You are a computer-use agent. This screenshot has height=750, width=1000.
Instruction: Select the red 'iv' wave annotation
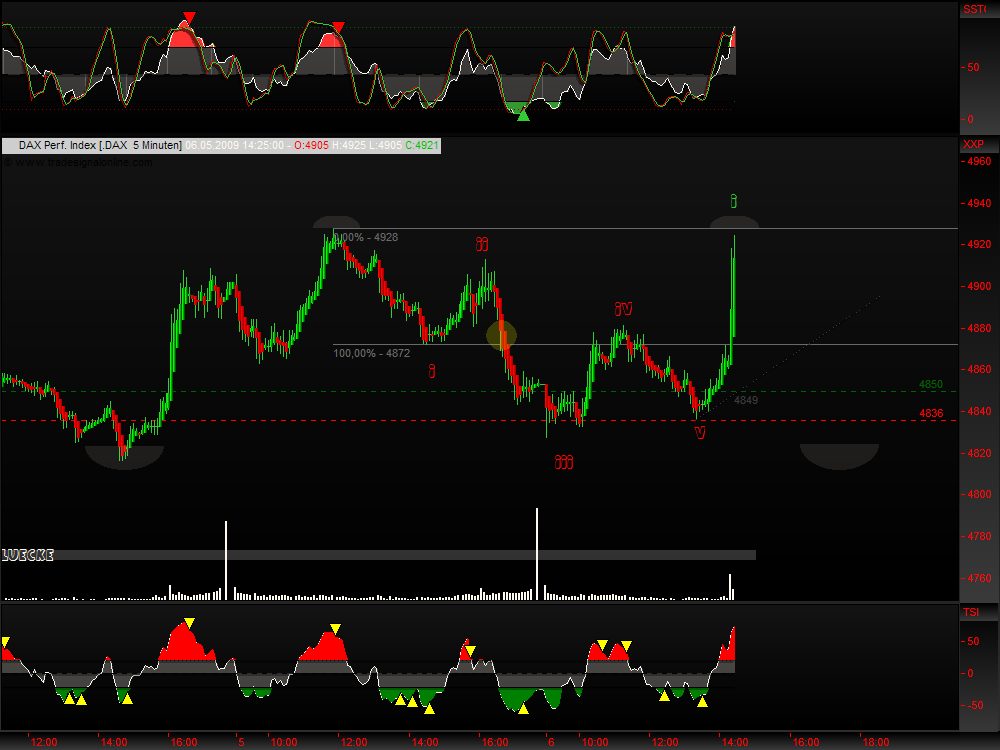click(x=623, y=309)
